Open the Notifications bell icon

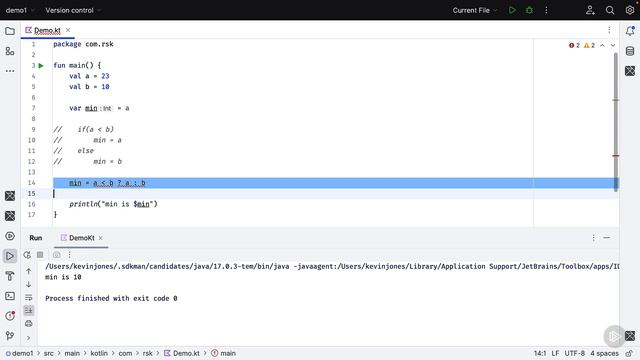coord(630,31)
